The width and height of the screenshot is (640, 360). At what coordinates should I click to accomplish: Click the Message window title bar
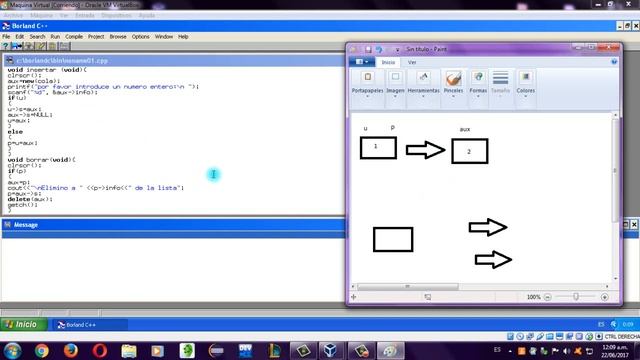173,225
